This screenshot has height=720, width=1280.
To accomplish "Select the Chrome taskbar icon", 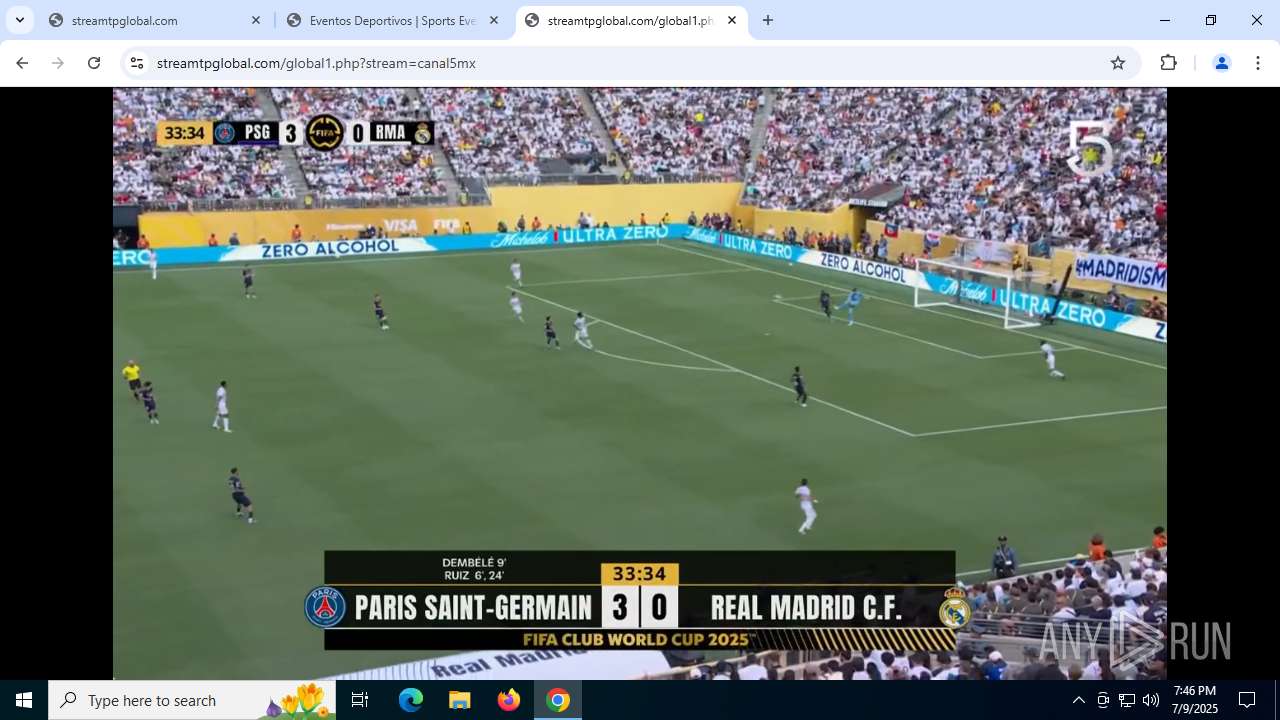I will [558, 700].
